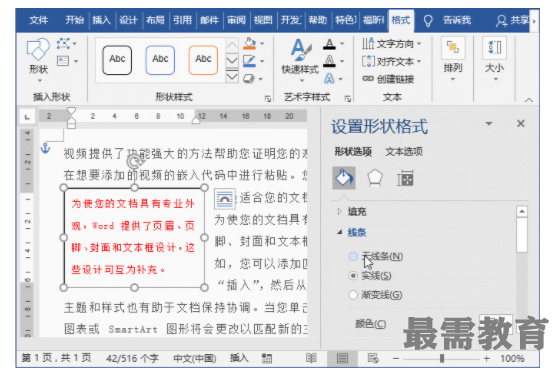Apply the orange outline Abc shape style
This screenshot has height=373, width=555.
pyautogui.click(x=203, y=60)
